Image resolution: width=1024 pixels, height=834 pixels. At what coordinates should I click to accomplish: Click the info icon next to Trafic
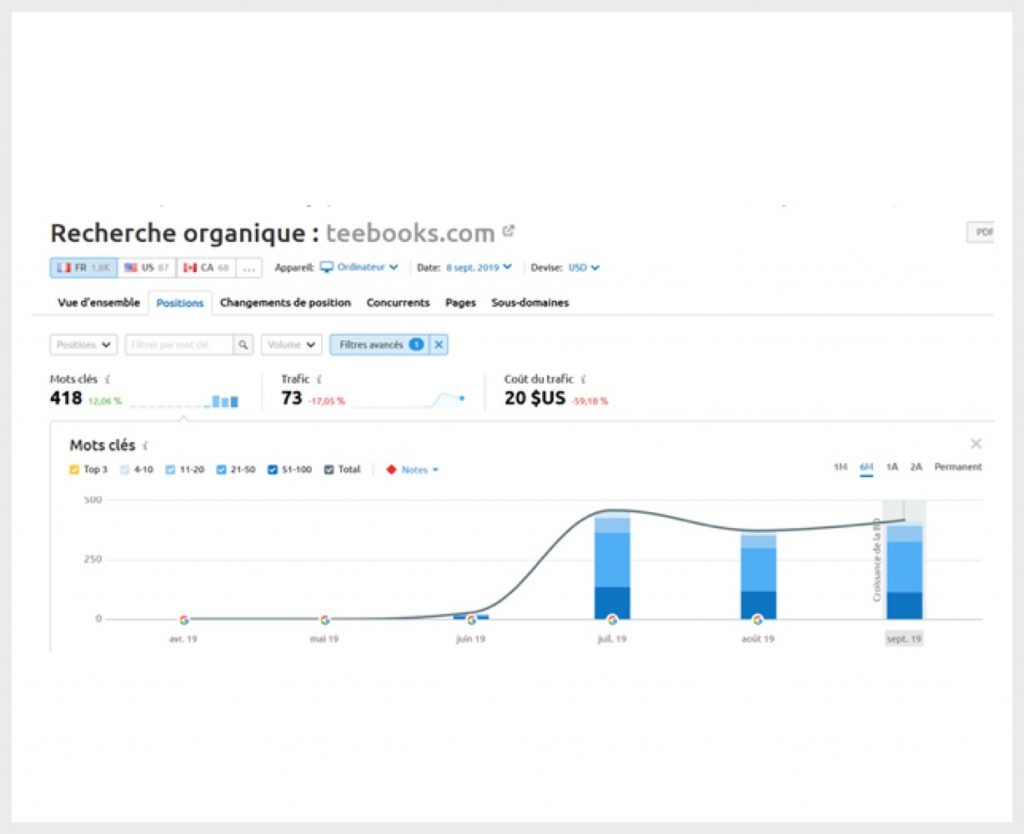(x=318, y=380)
